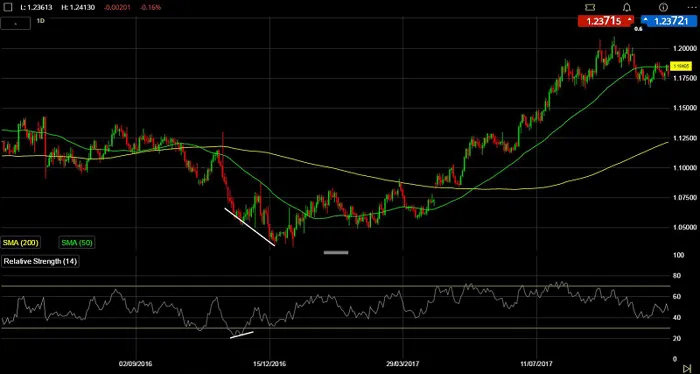Screen dimensions: 700x374
Task: Open the instrument info icon
Action: coord(663,7)
